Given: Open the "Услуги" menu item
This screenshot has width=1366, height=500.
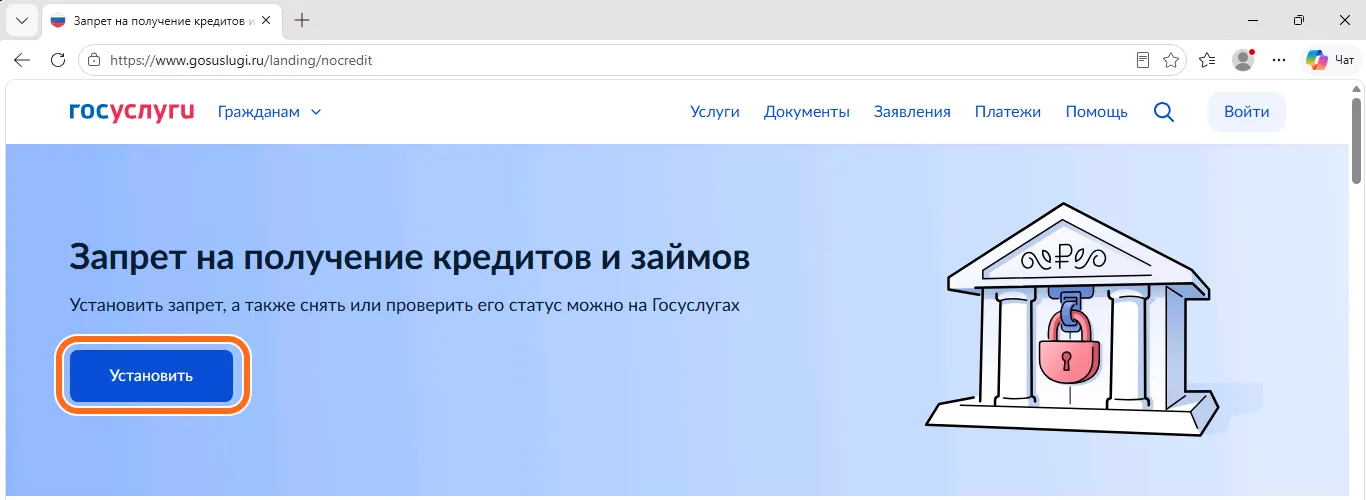Looking at the screenshot, I should coord(715,112).
